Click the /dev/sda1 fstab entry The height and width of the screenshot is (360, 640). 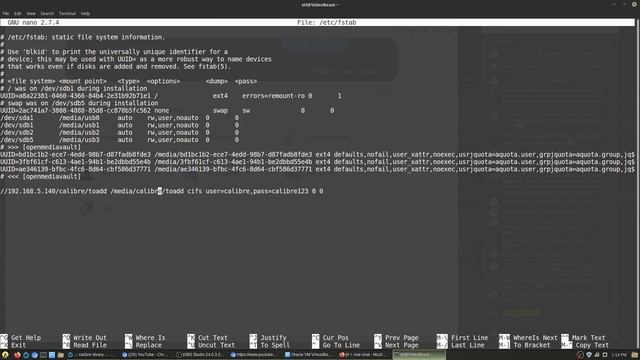coord(120,118)
